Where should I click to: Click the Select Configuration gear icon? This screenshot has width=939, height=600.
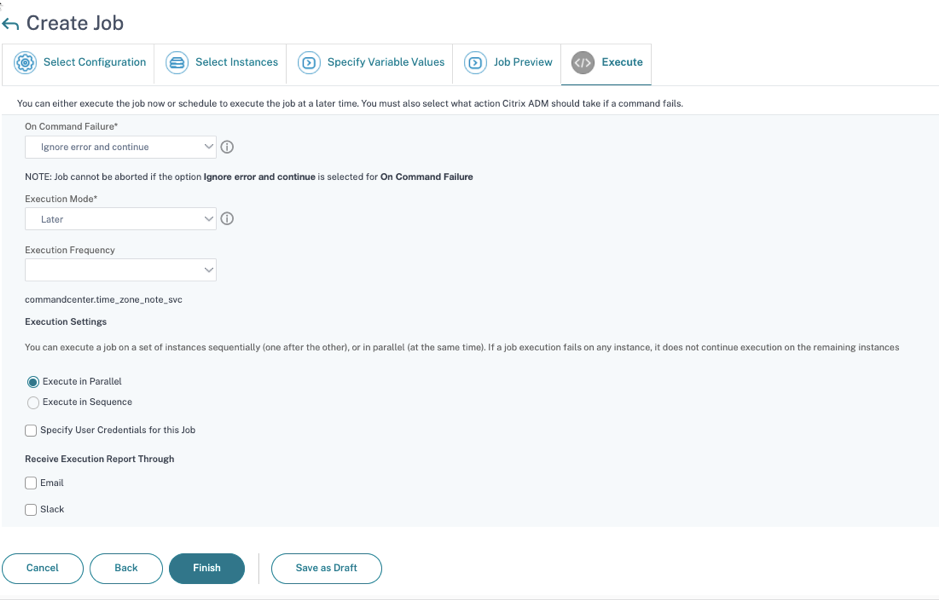click(25, 62)
